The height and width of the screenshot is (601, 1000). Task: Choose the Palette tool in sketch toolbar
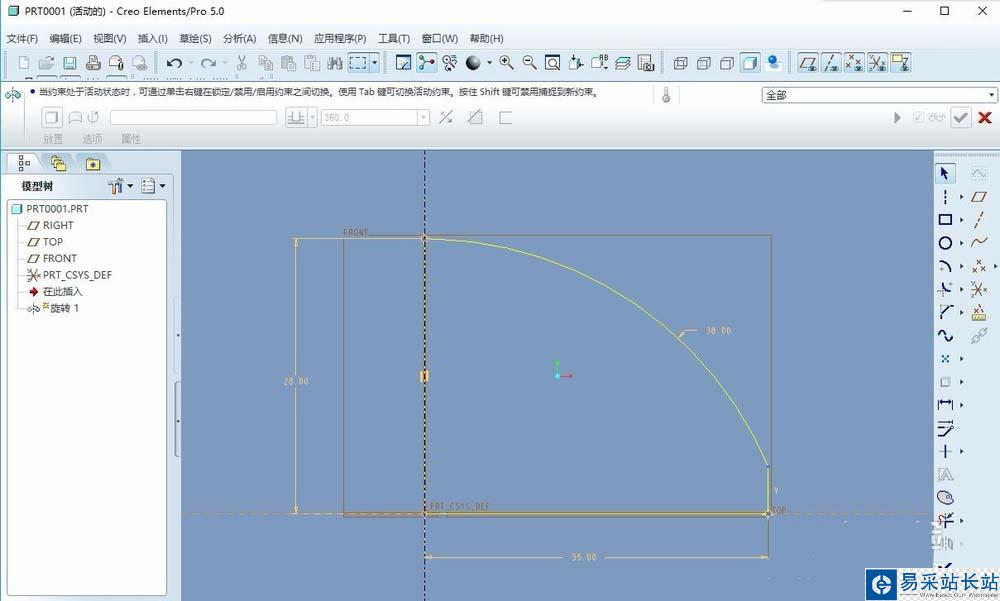(945, 497)
